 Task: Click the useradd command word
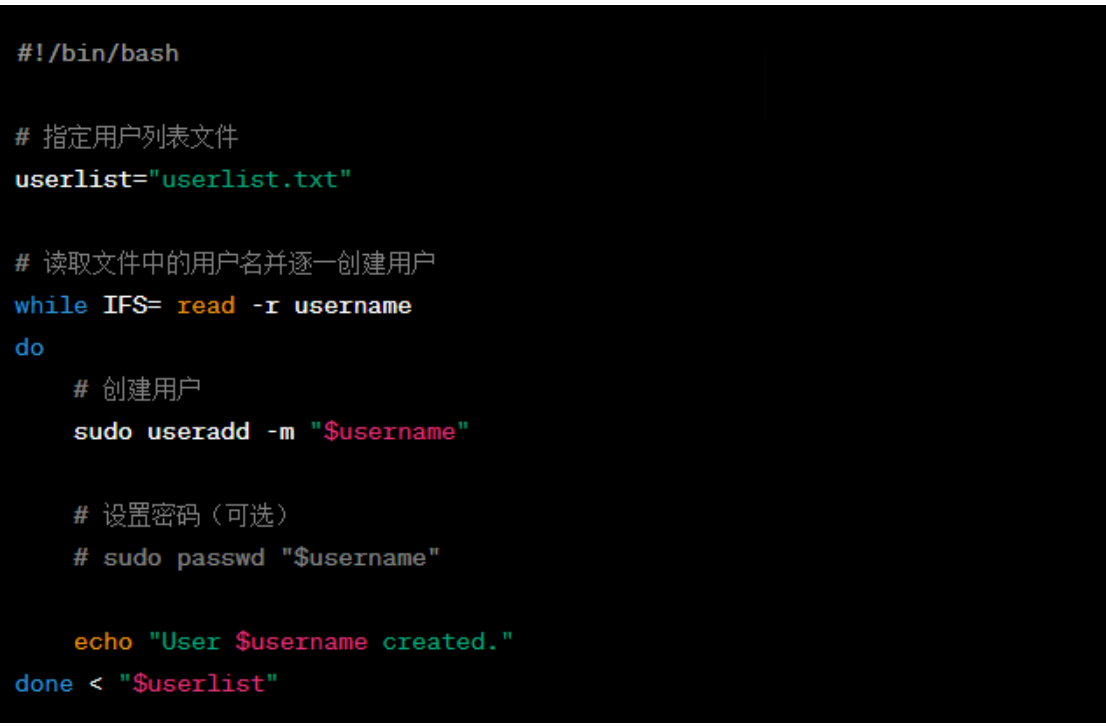198,432
